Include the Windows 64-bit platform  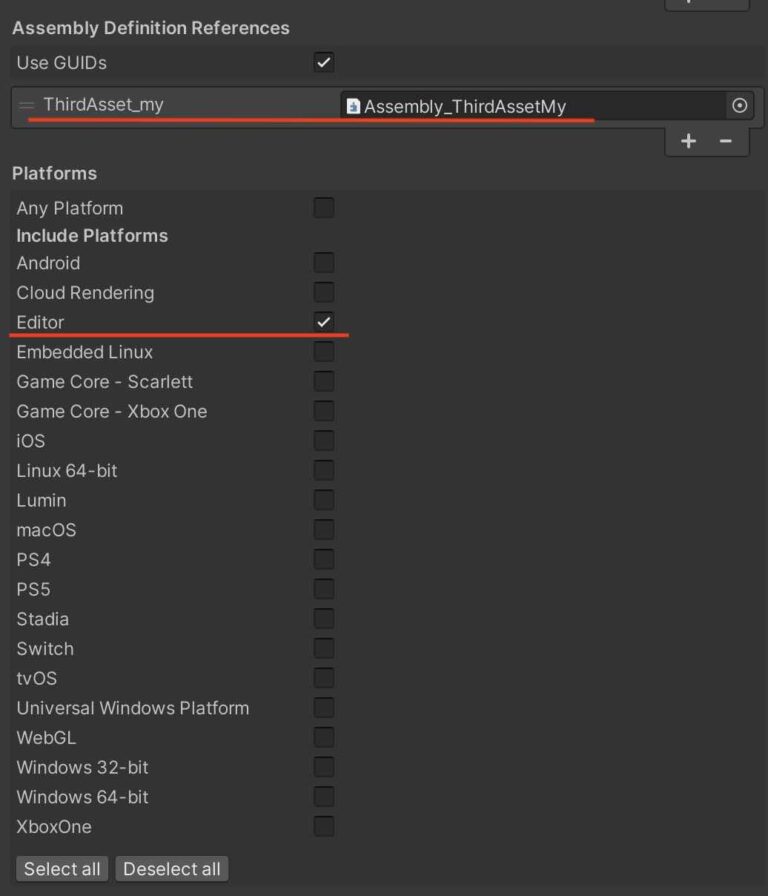[x=322, y=796]
